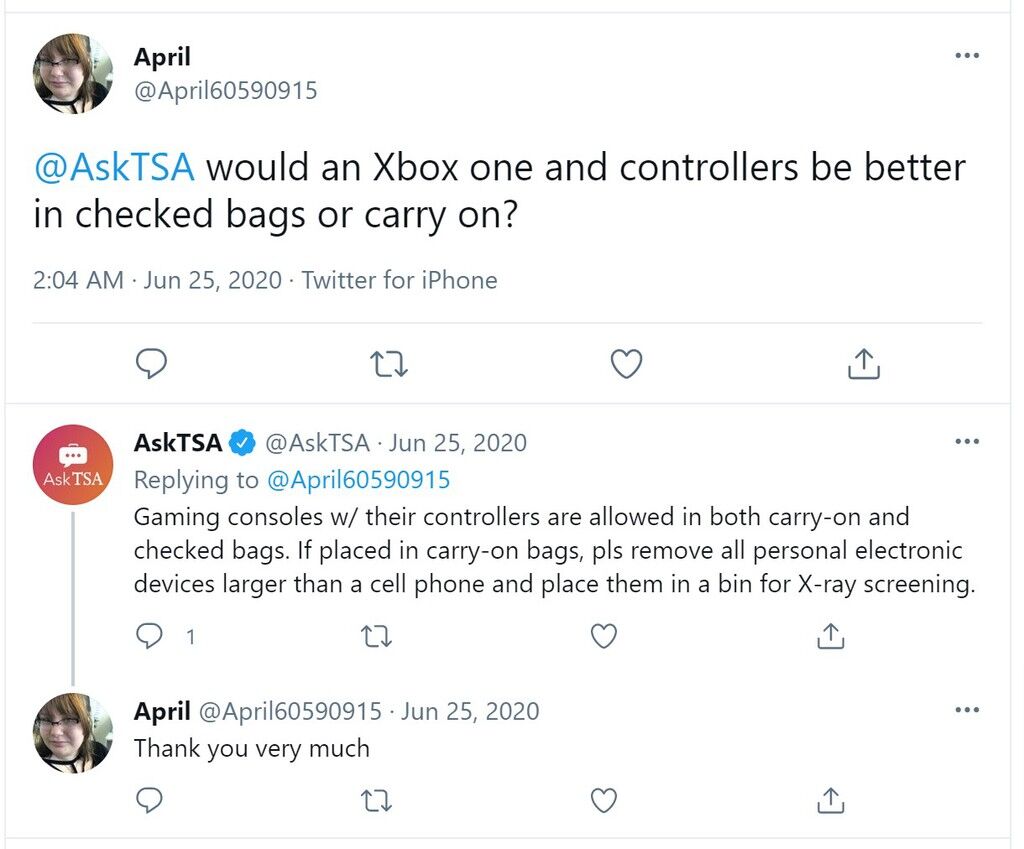The height and width of the screenshot is (849, 1024).
Task: Reply to April's main Xbox tweet
Action: [152, 364]
